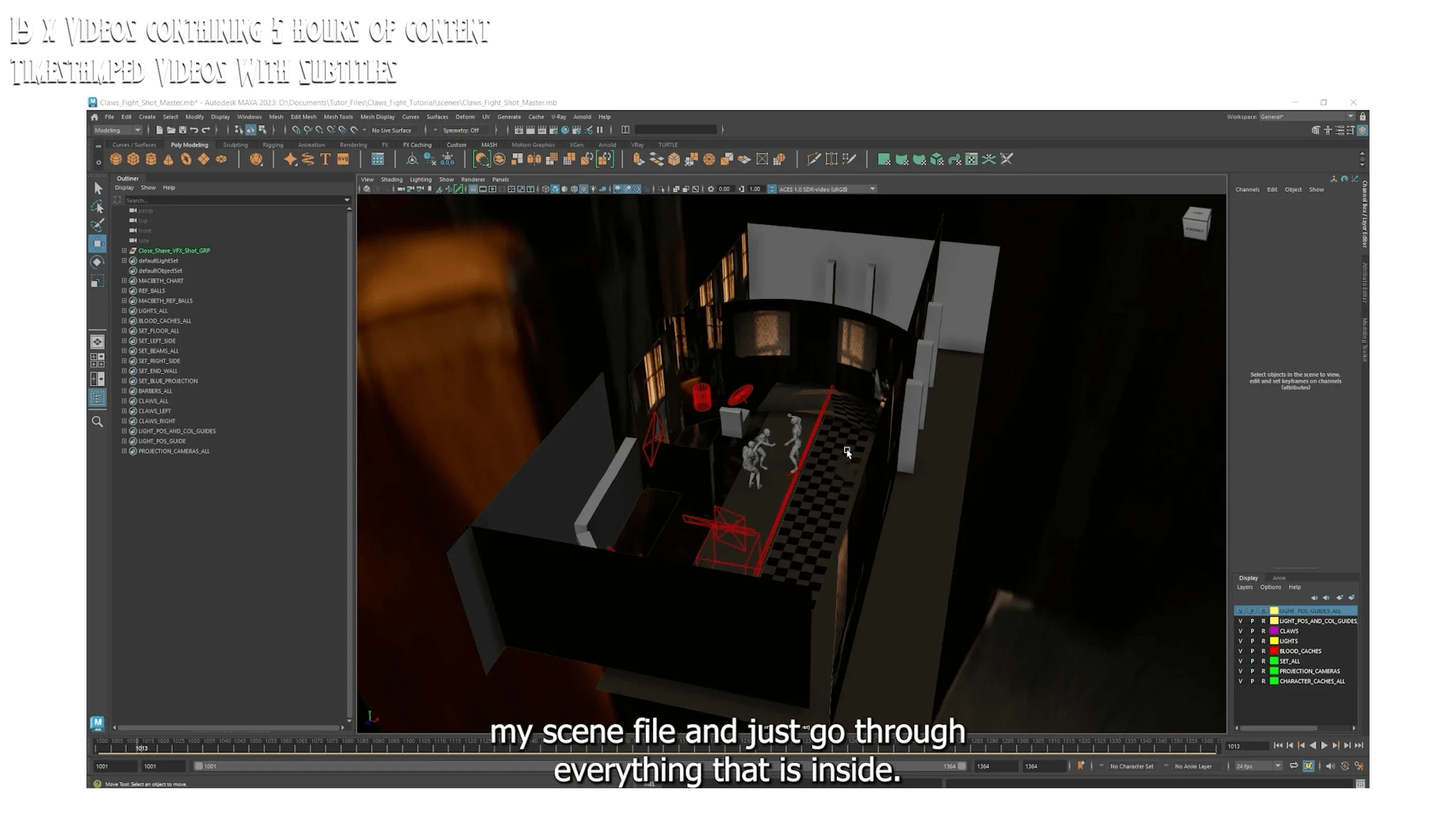Play the animation forwards
1456x819 pixels.
point(1324,746)
